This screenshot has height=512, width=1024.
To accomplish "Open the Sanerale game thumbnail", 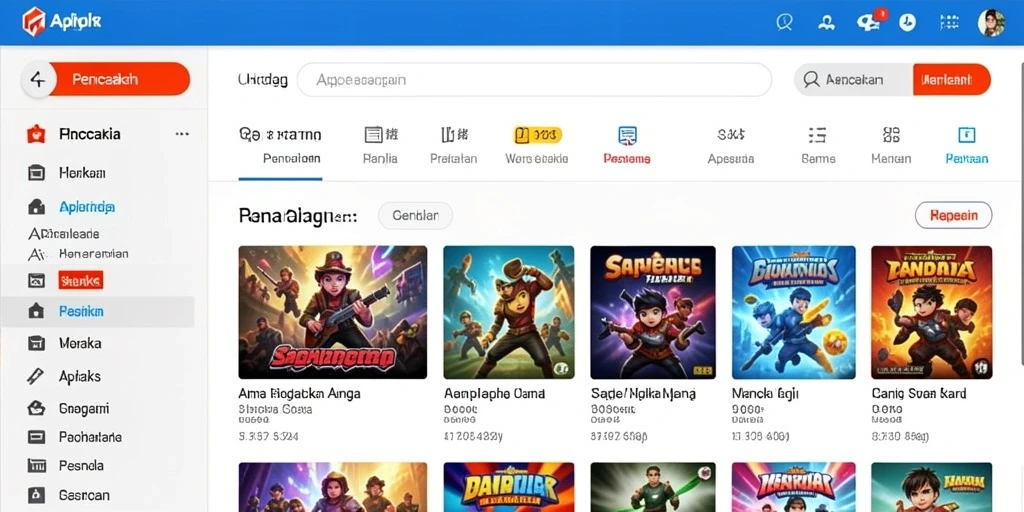I will tap(653, 312).
